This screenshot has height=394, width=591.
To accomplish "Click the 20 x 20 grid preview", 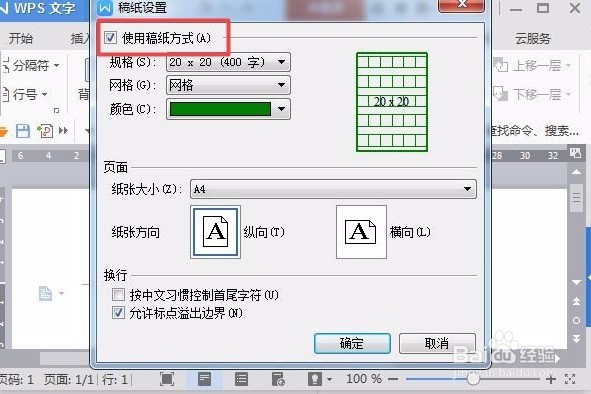I will point(392,102).
